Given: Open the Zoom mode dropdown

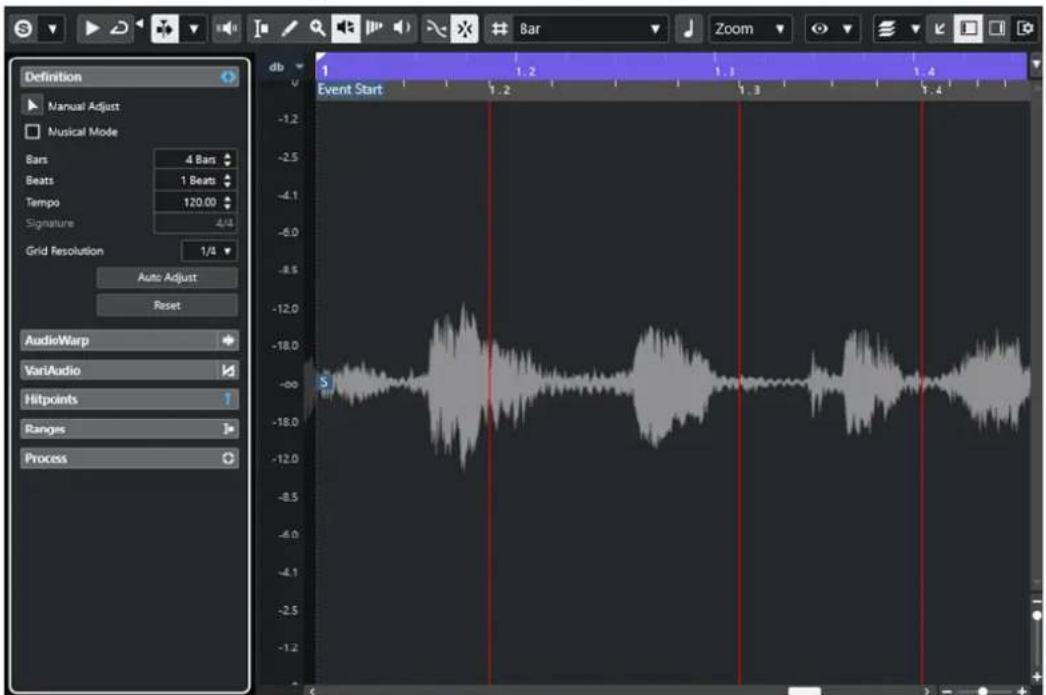Looking at the screenshot, I should [x=750, y=29].
